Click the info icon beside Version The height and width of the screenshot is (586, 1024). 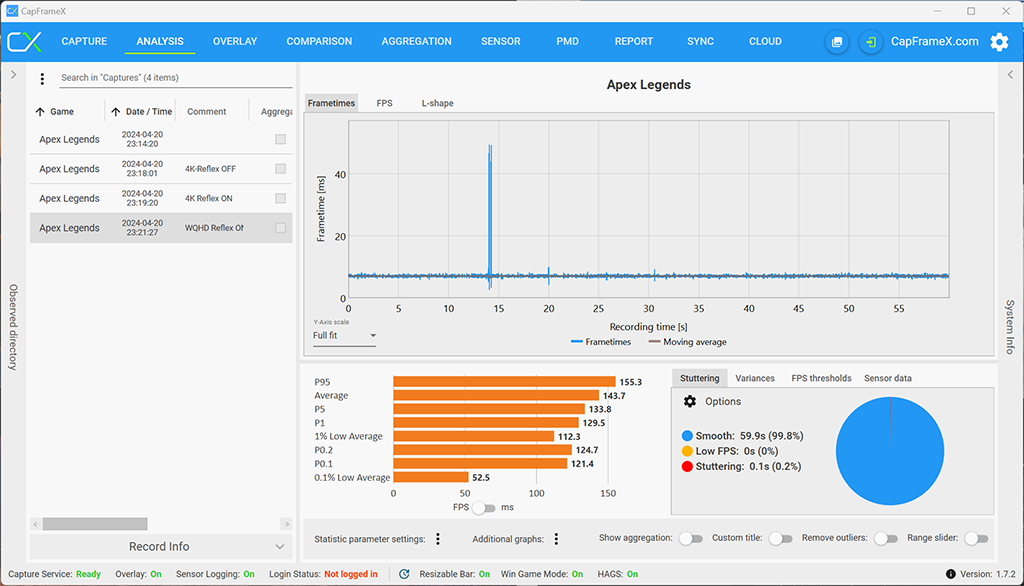click(951, 574)
